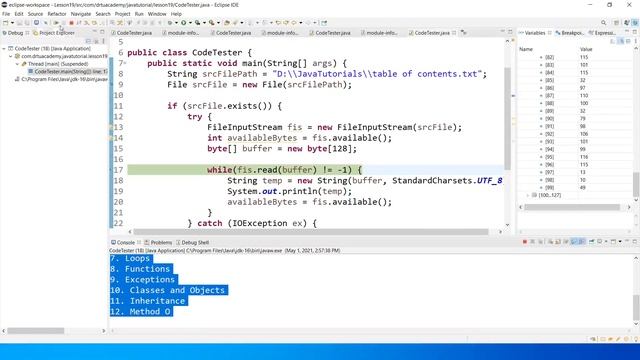Click the Debug view tab bug icon
This screenshot has width=640, height=360.
5,33
